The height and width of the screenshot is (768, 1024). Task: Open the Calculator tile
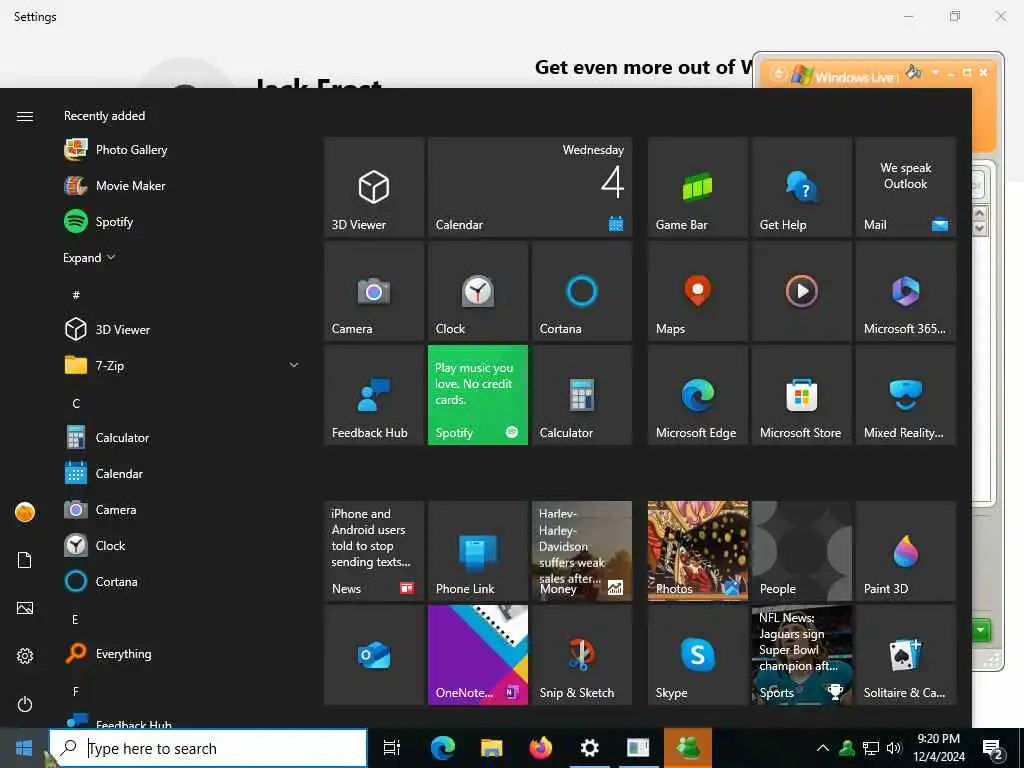[582, 395]
